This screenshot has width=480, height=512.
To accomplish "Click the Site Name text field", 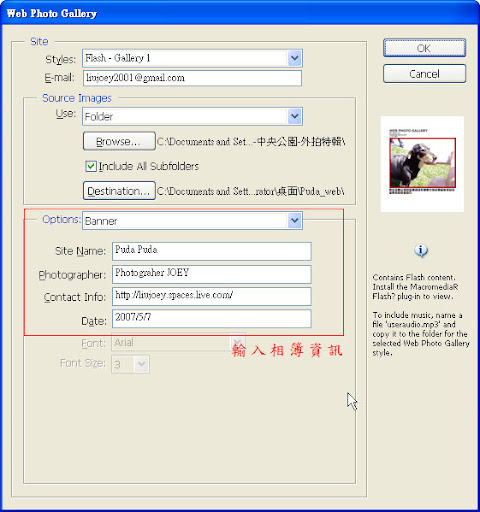I will pyautogui.click(x=212, y=251).
